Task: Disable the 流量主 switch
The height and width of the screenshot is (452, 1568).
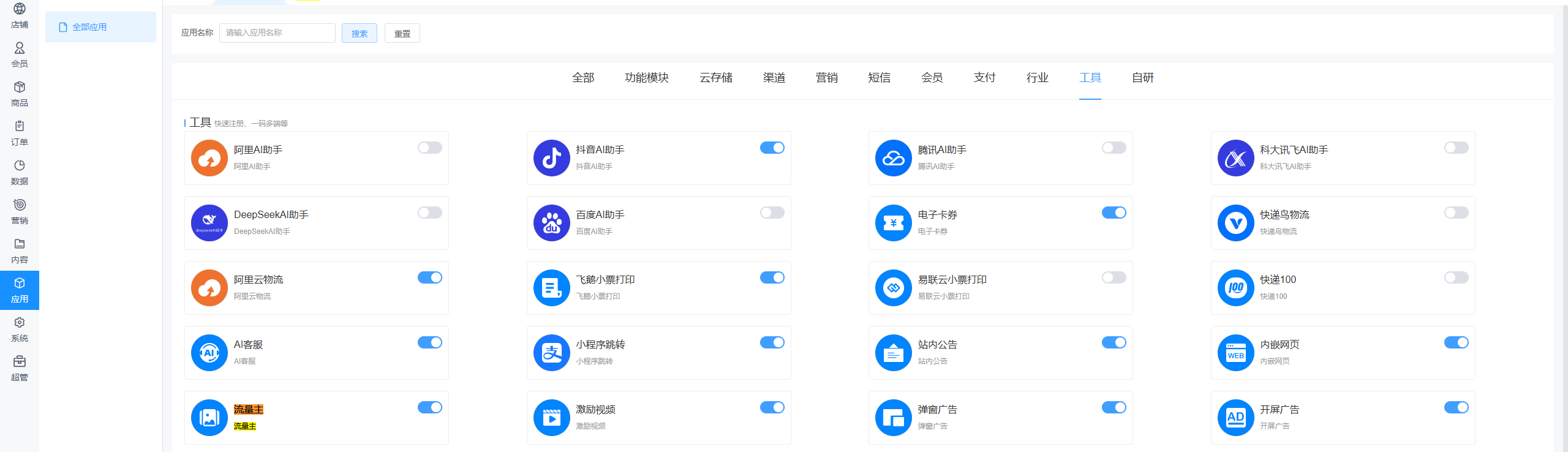Action: [x=430, y=407]
